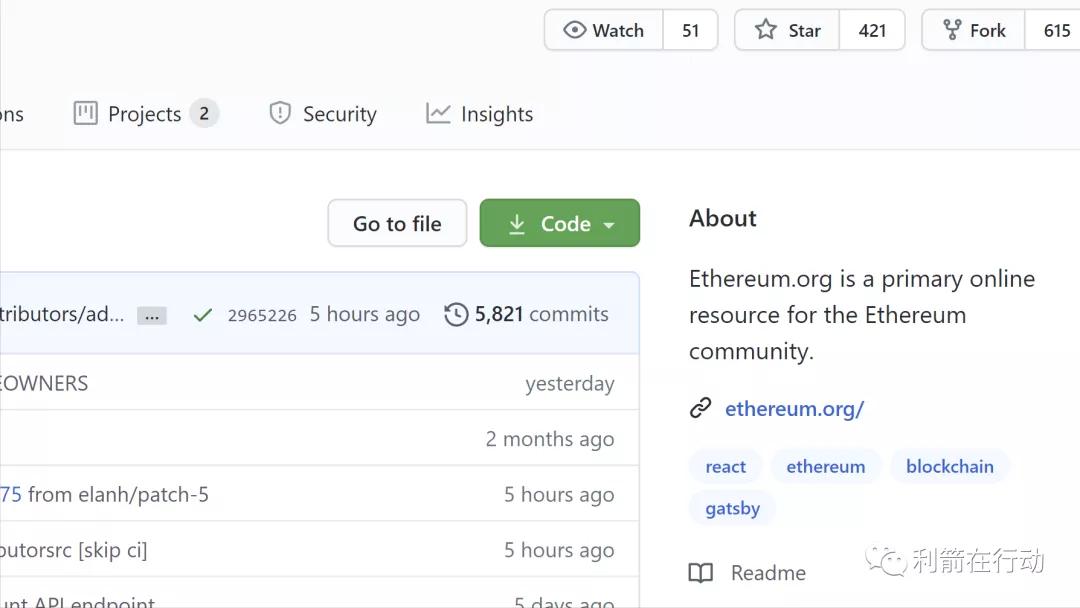Expand the green Code dropdown
The height and width of the screenshot is (608, 1080).
(x=560, y=223)
